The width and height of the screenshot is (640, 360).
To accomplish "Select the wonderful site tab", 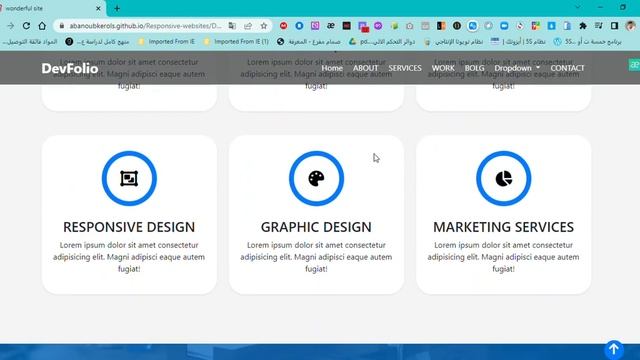I will click(x=51, y=8).
